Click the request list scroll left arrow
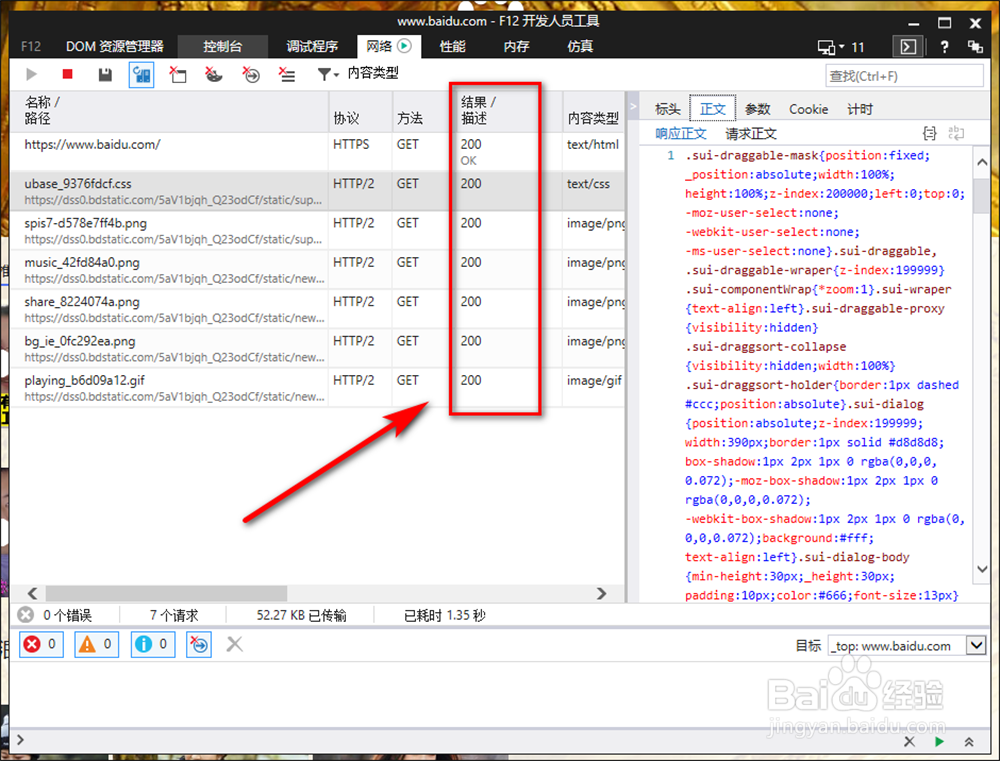This screenshot has width=1000, height=761. coord(33,593)
